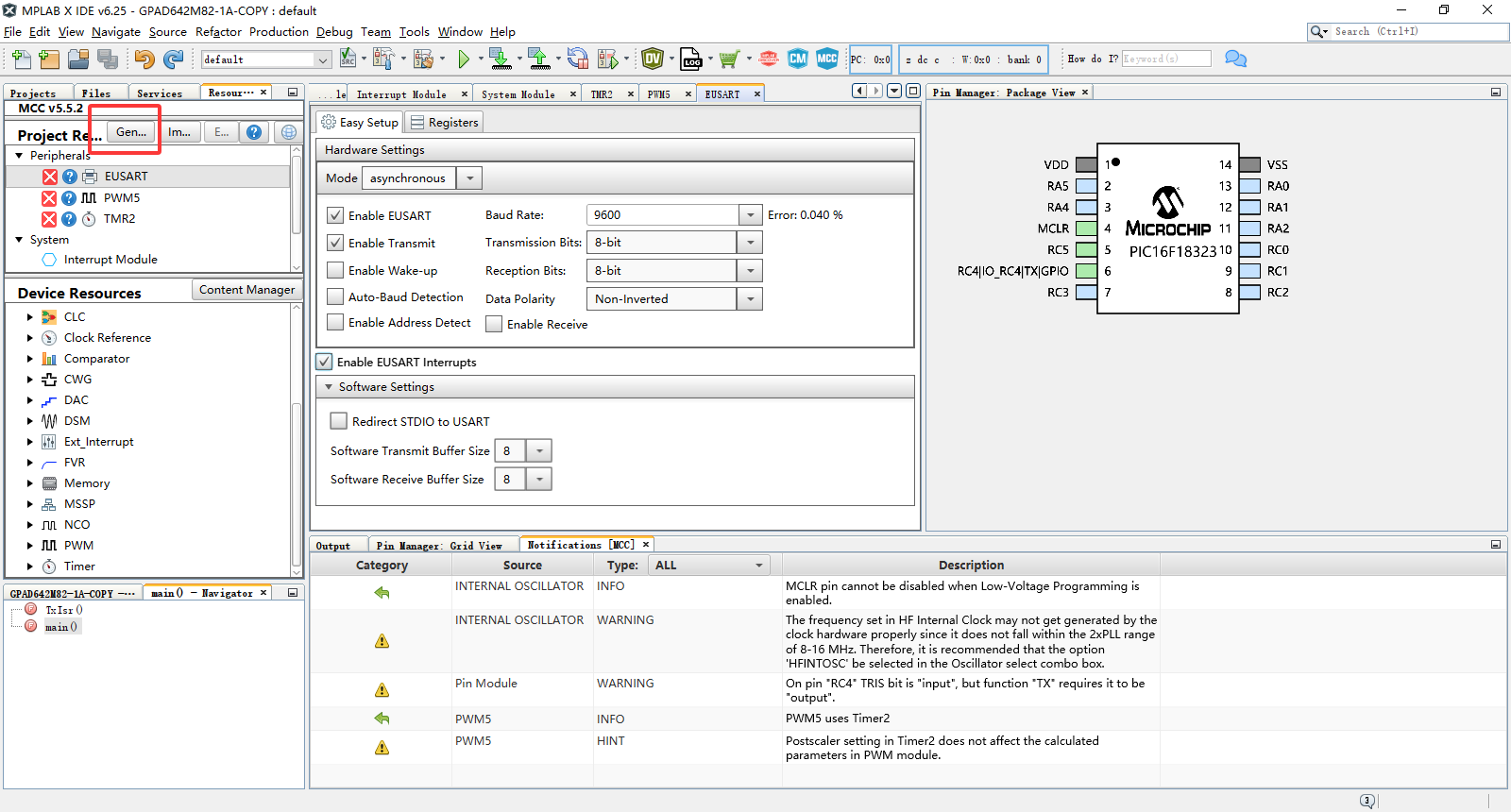Open the Mode asynchronous dropdown
Screen dimensions: 1511x812
coord(469,178)
